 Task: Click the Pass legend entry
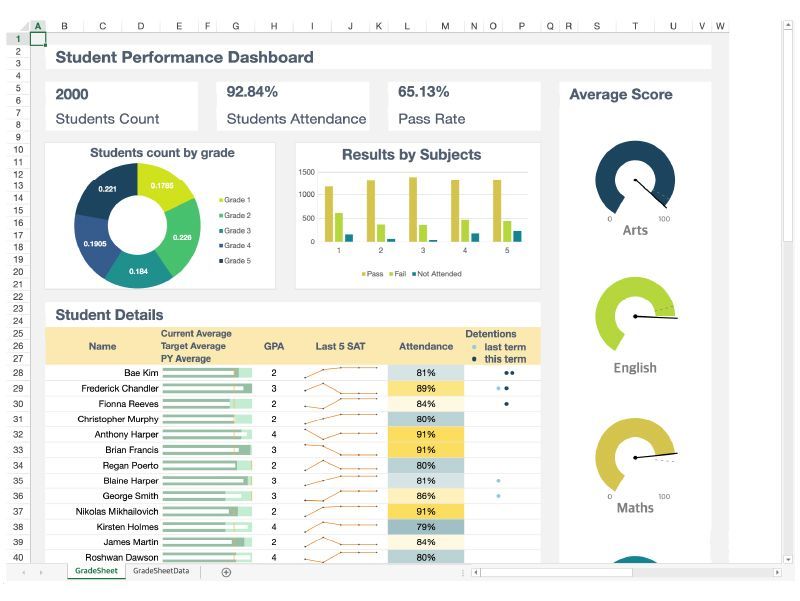tap(372, 274)
